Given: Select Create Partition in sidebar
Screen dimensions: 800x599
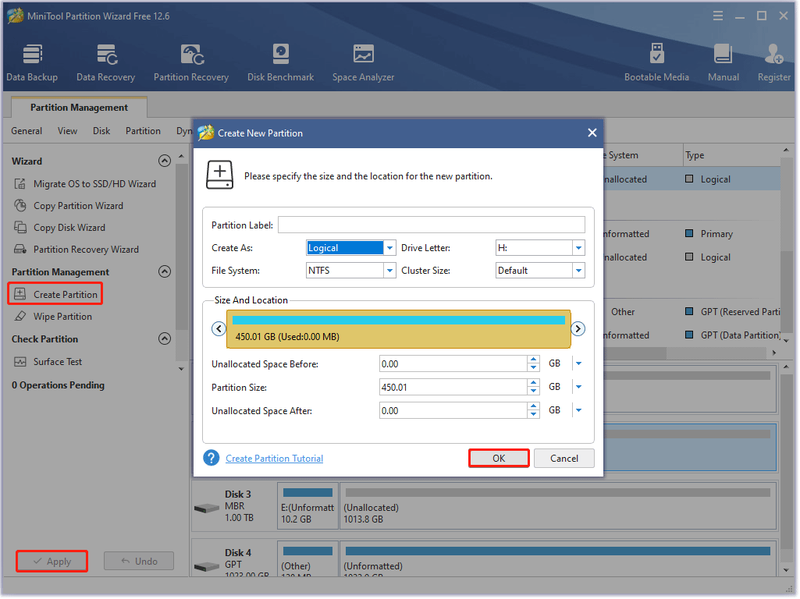Looking at the screenshot, I should click(x=55, y=294).
